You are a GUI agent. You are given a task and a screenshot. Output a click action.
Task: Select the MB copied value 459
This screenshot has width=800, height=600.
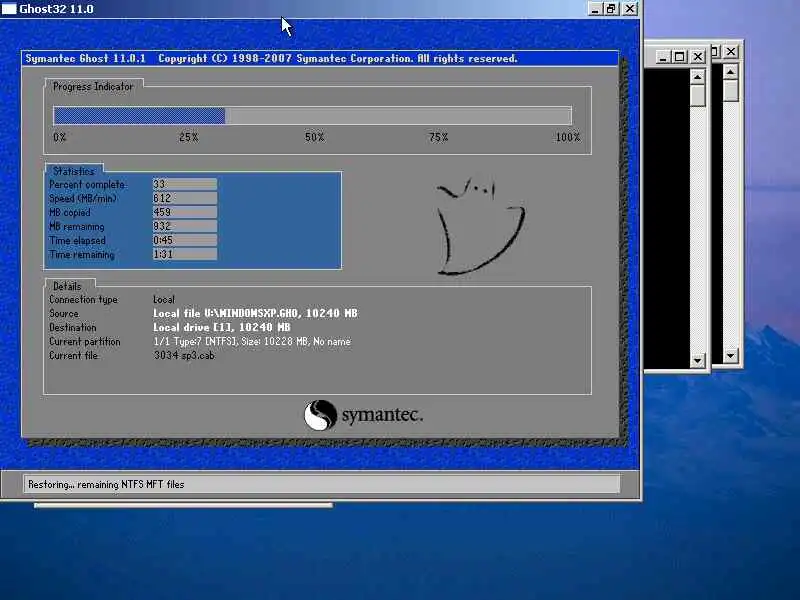click(185, 212)
